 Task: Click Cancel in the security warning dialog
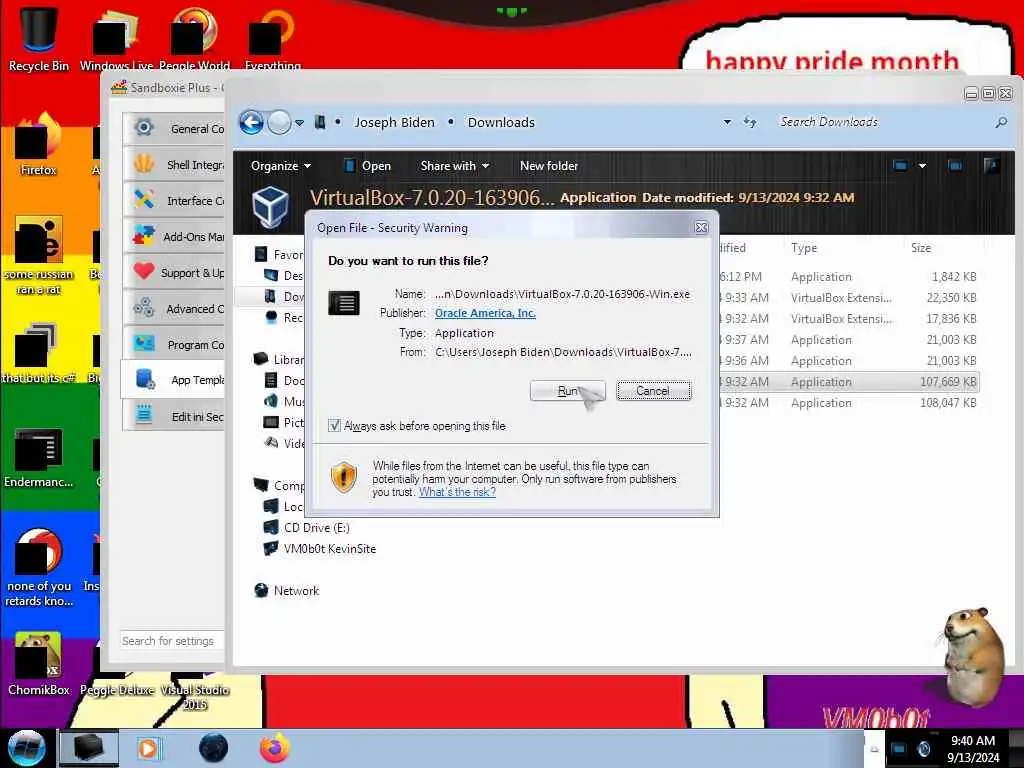tap(653, 391)
